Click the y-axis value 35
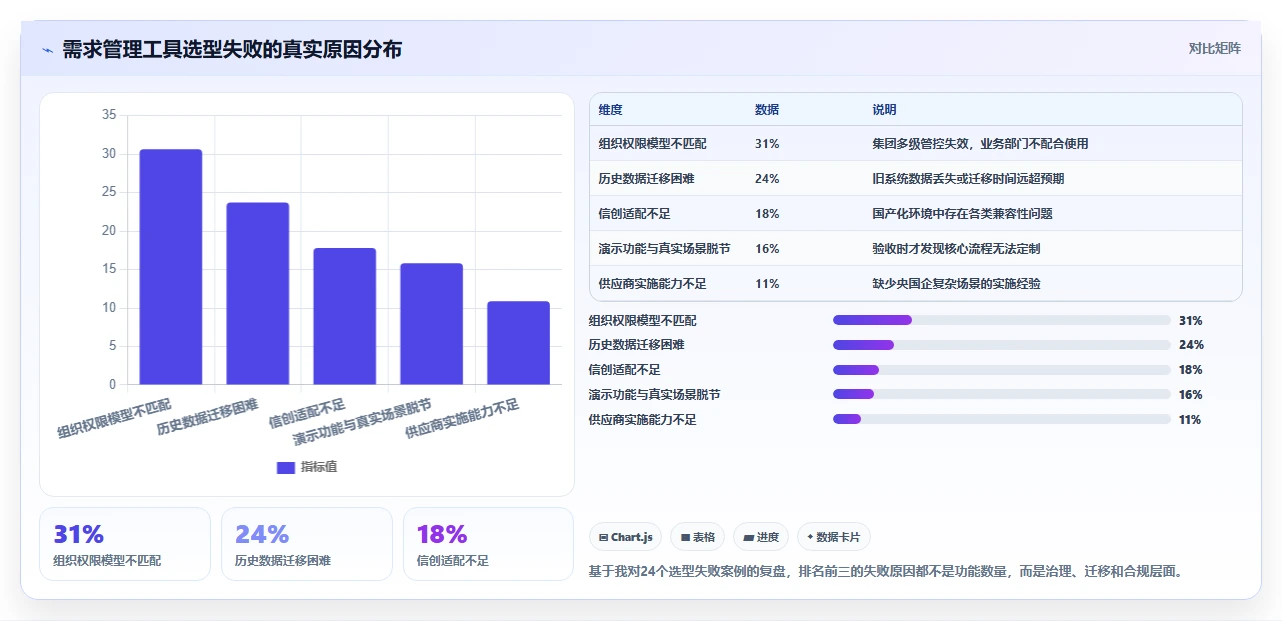Image resolution: width=1282 pixels, height=621 pixels. point(109,115)
